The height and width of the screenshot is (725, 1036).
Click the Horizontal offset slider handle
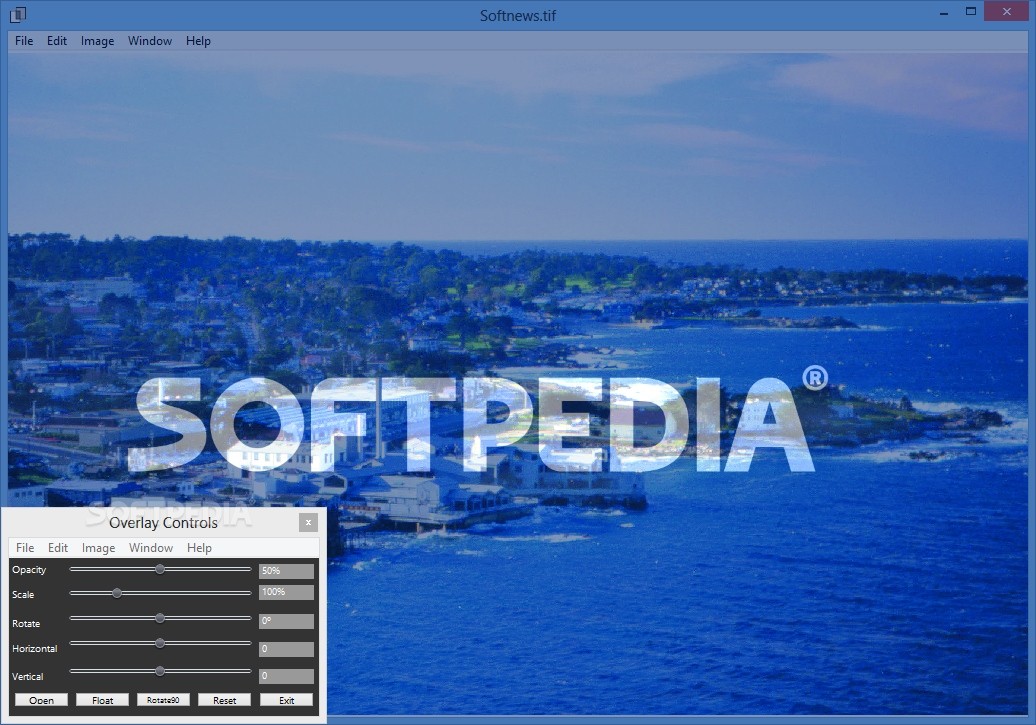tap(160, 643)
